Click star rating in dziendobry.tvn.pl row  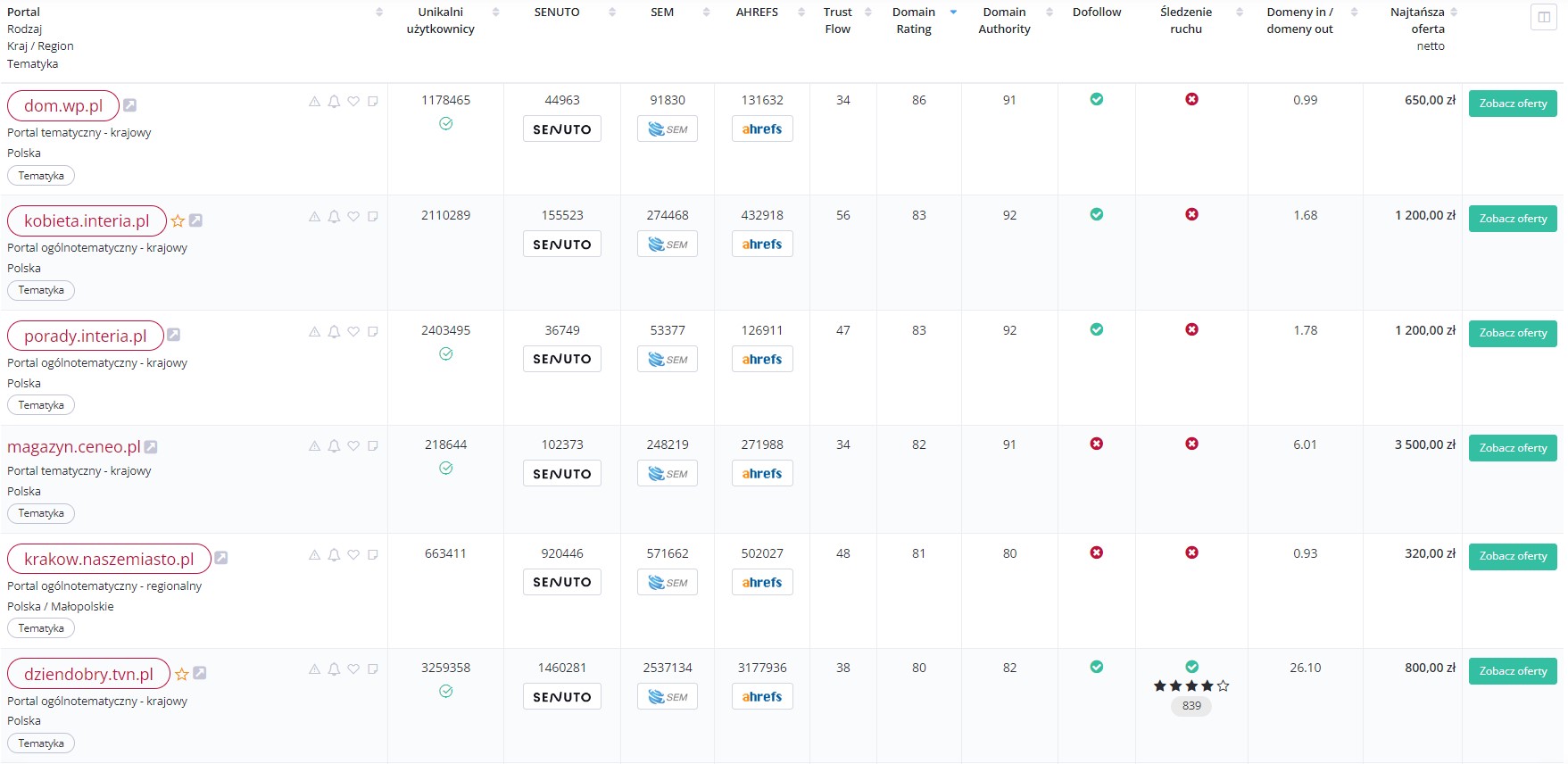coord(1191,686)
